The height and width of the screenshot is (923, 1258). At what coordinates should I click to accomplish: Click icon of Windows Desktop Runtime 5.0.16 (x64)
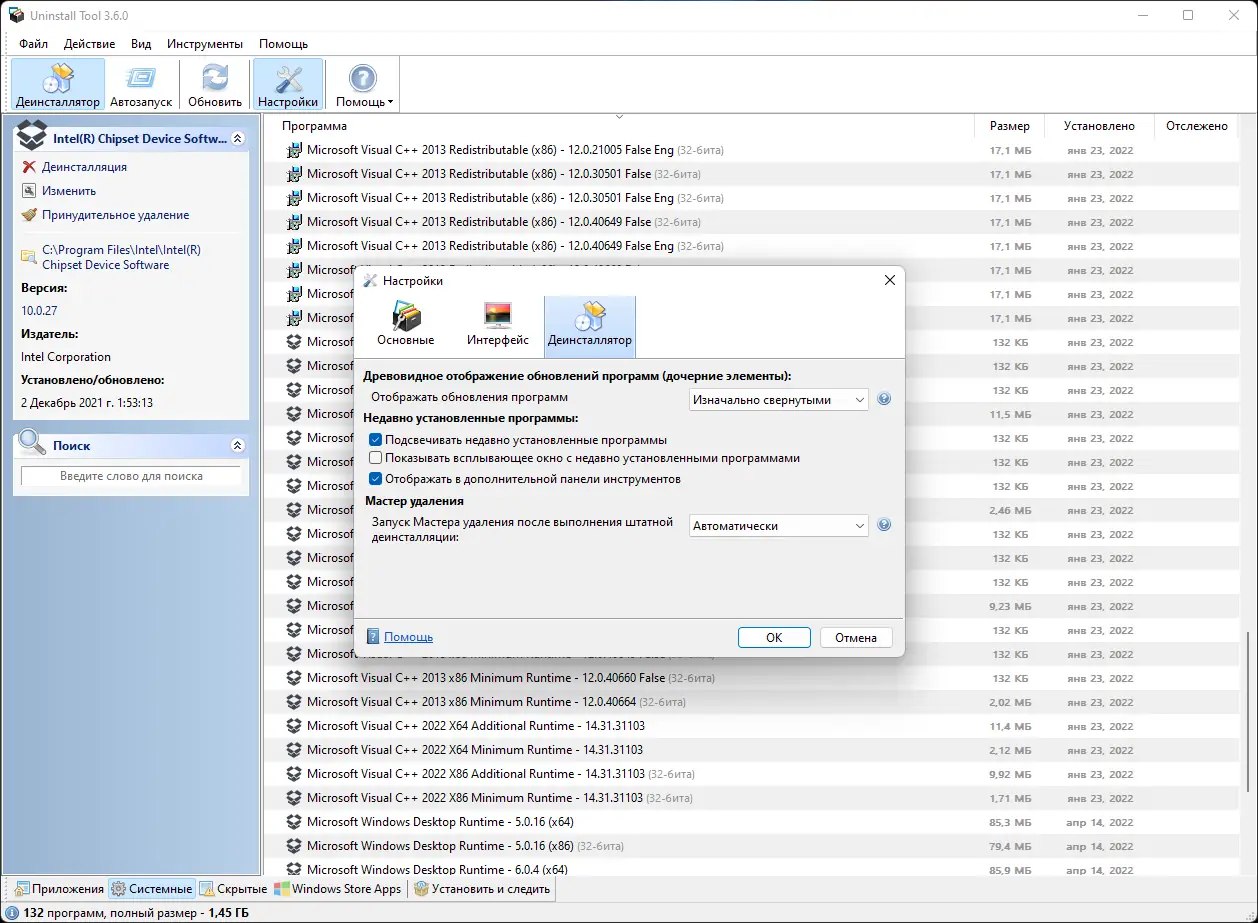tap(294, 822)
